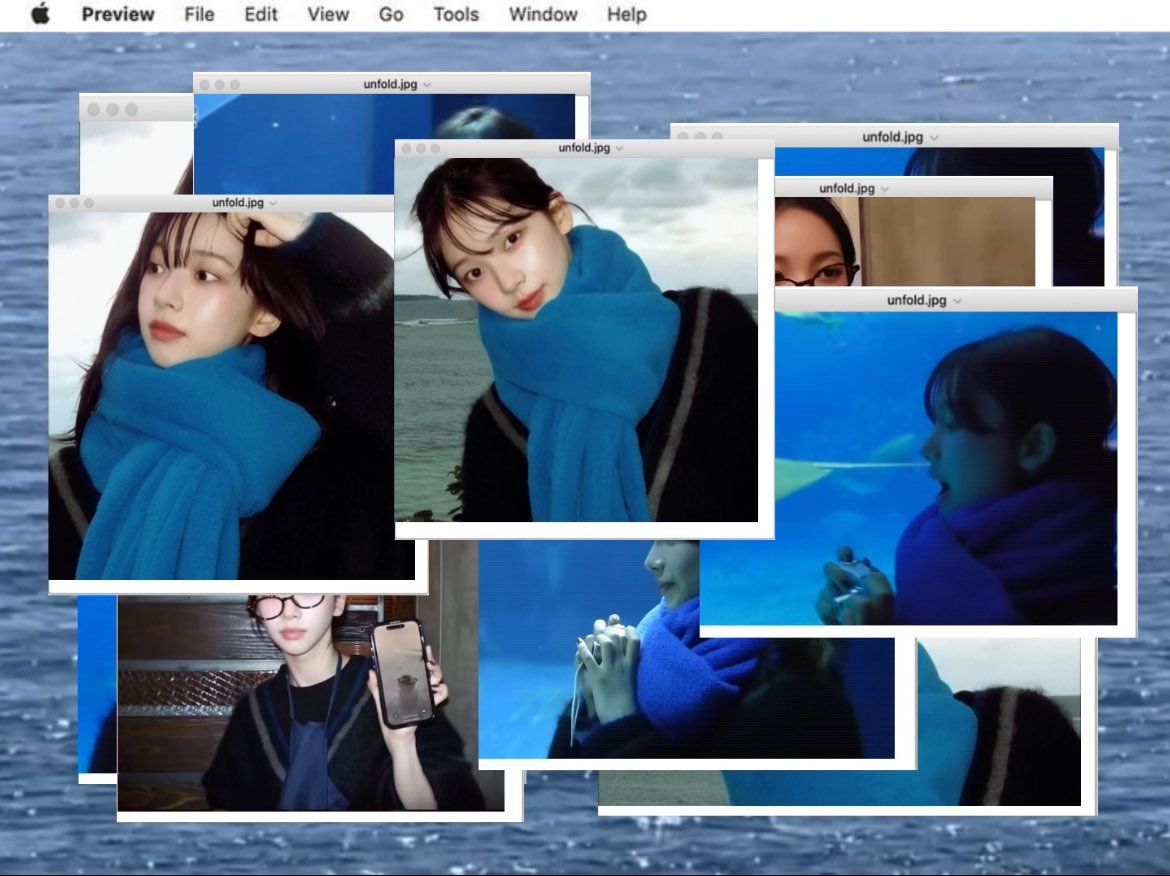Open the Apple menu
Viewport: 1170px width, 876px height.
[x=41, y=13]
